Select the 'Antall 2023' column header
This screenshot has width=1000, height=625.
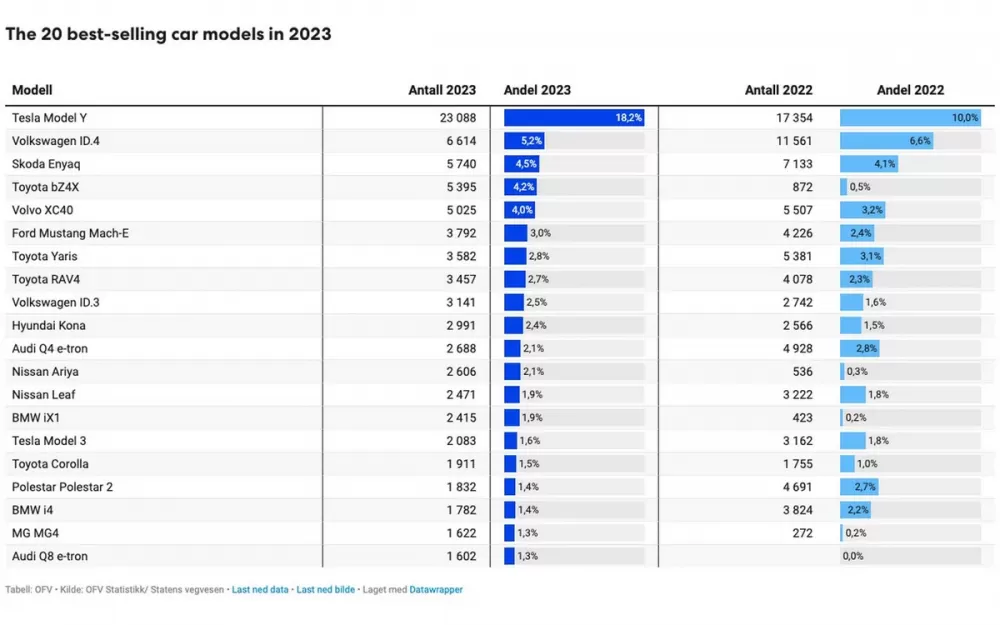[442, 90]
